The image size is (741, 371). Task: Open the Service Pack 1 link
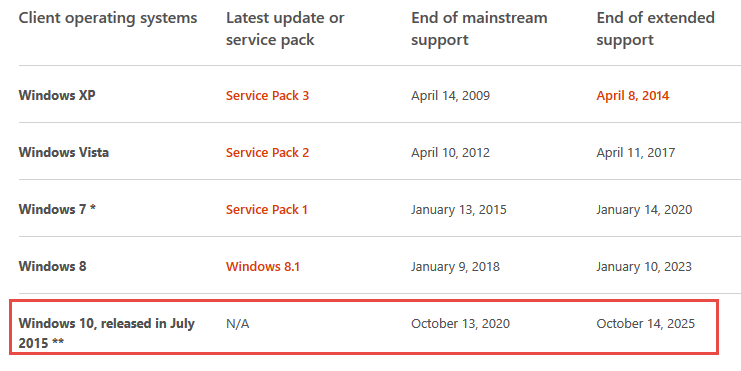pos(267,209)
